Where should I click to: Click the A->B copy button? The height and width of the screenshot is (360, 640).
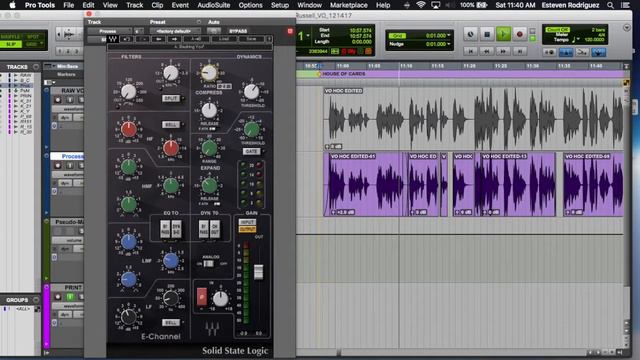(x=196, y=39)
